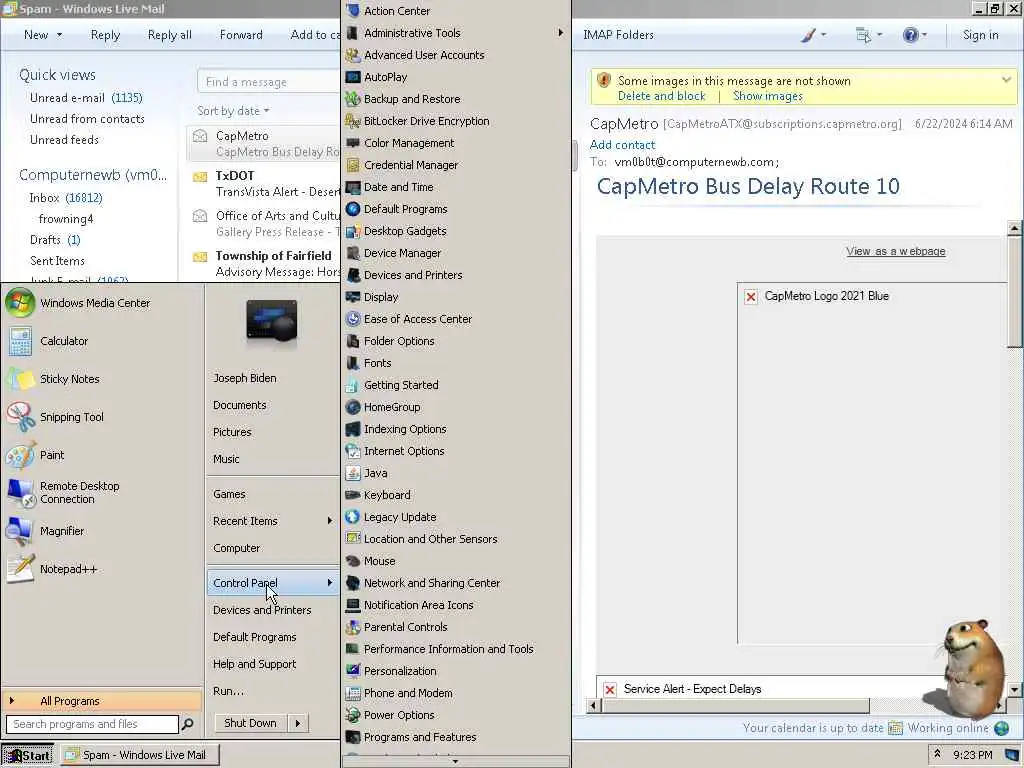
Task: Click the Shut Down button
Action: tap(251, 723)
